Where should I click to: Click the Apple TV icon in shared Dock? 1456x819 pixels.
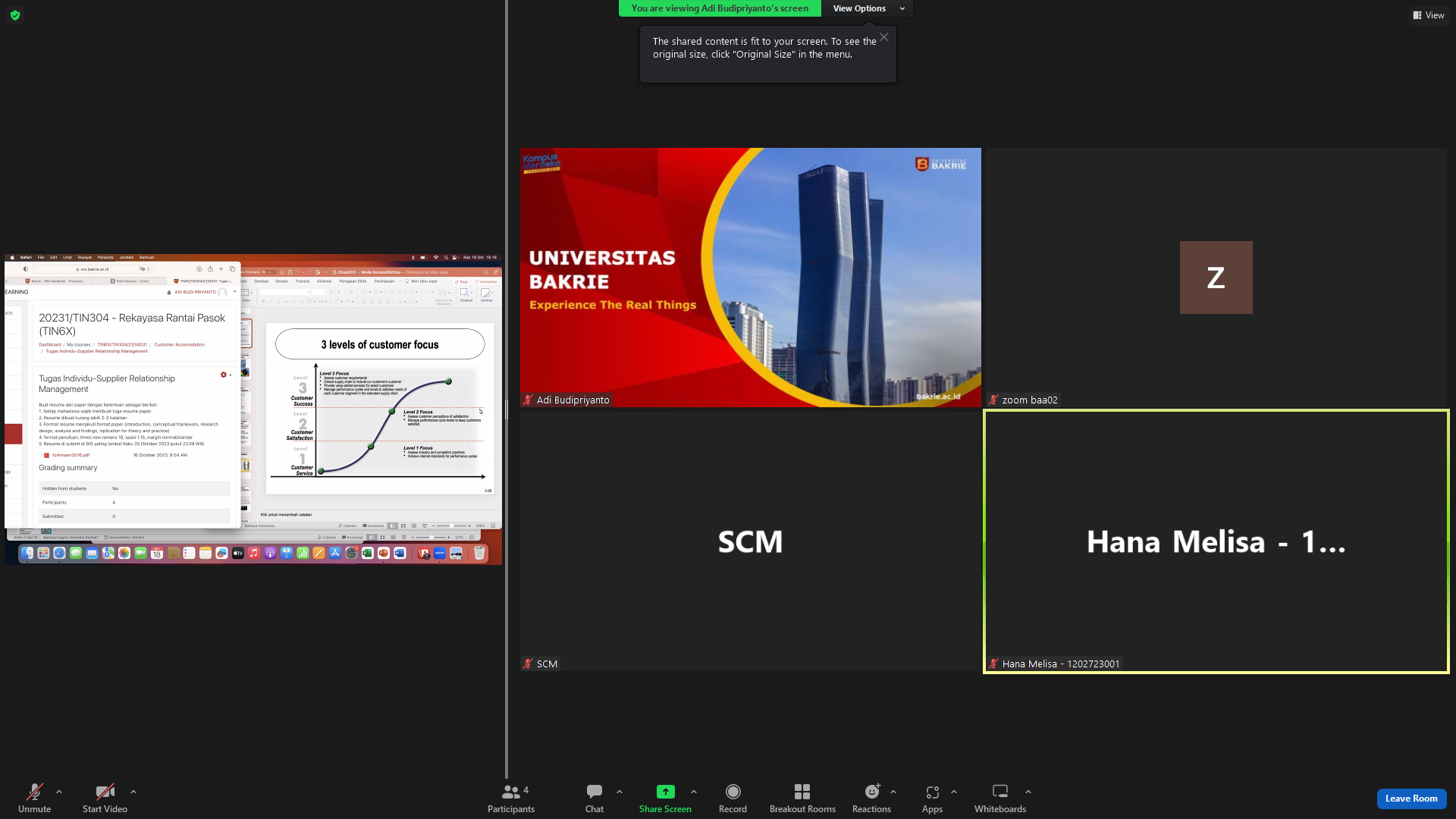tap(238, 554)
